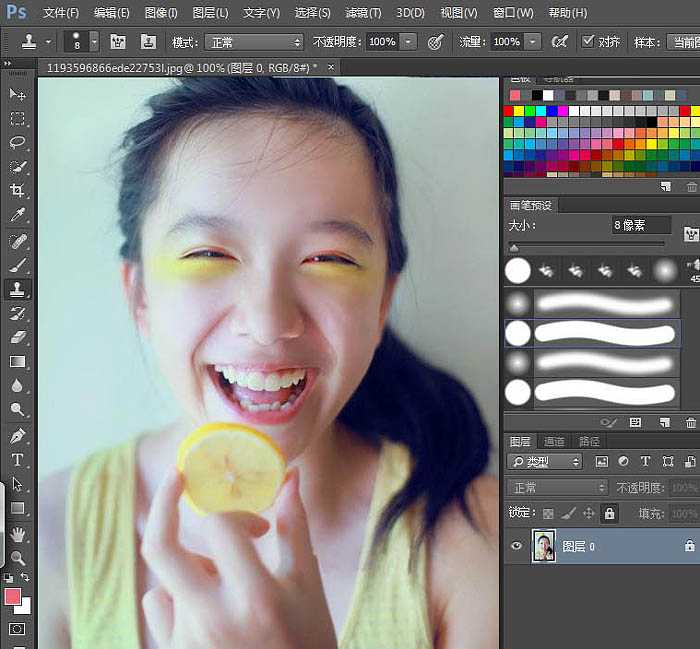This screenshot has width=700, height=649.
Task: Select the Hand tool
Action: 17,535
